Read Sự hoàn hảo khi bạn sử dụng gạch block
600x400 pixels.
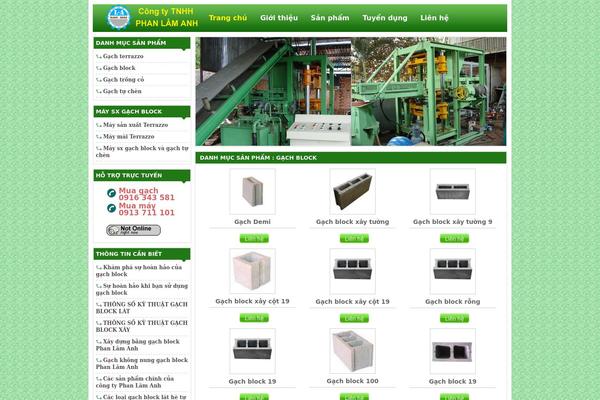[x=142, y=289]
